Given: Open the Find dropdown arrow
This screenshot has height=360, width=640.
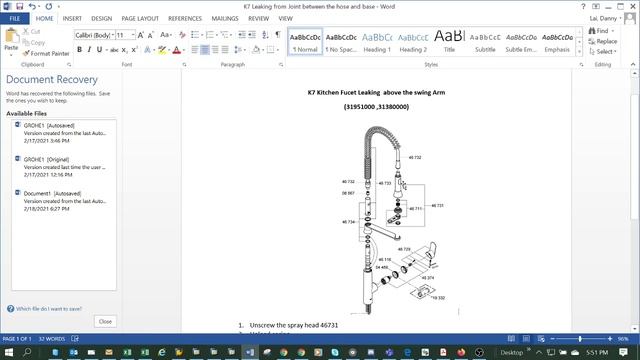Looking at the screenshot, I should pyautogui.click(x=613, y=31).
